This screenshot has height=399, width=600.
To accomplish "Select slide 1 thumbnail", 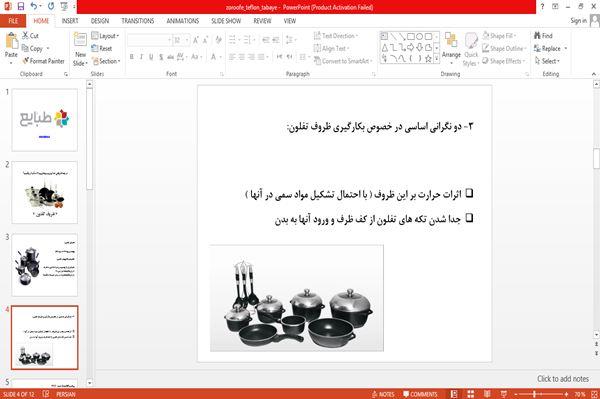I will [x=44, y=120].
